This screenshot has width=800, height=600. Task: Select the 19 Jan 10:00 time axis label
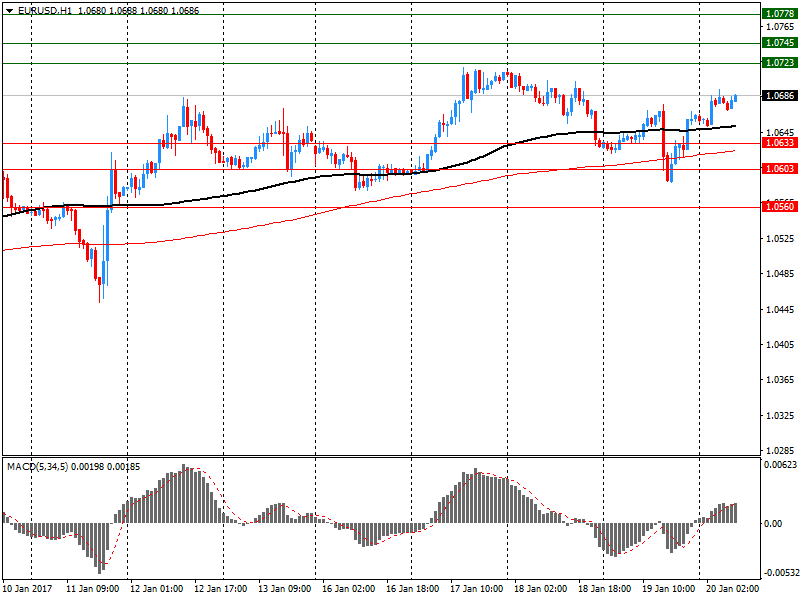click(x=668, y=589)
